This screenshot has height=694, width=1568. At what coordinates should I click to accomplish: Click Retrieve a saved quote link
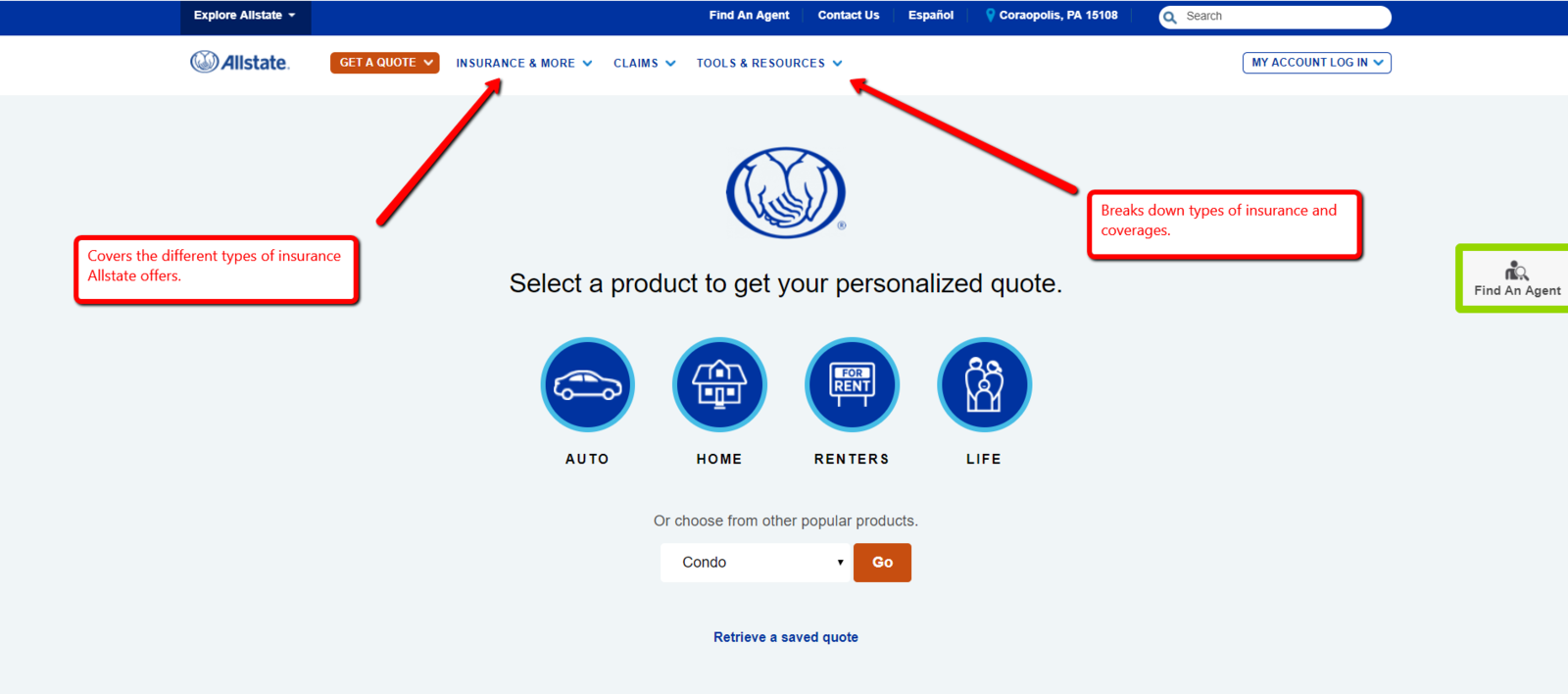(786, 637)
